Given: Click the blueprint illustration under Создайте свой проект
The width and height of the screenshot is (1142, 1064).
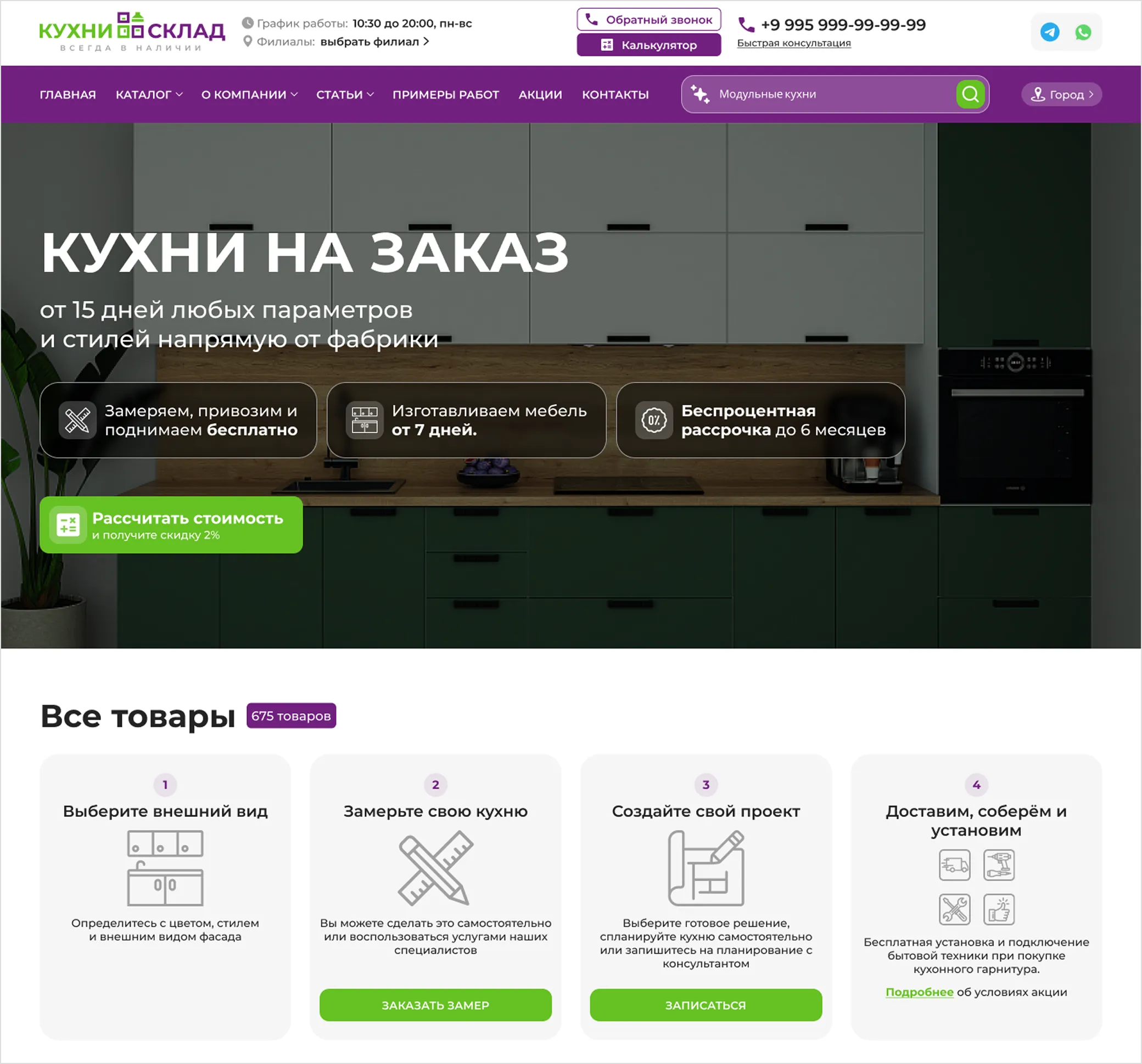Looking at the screenshot, I should tap(707, 868).
